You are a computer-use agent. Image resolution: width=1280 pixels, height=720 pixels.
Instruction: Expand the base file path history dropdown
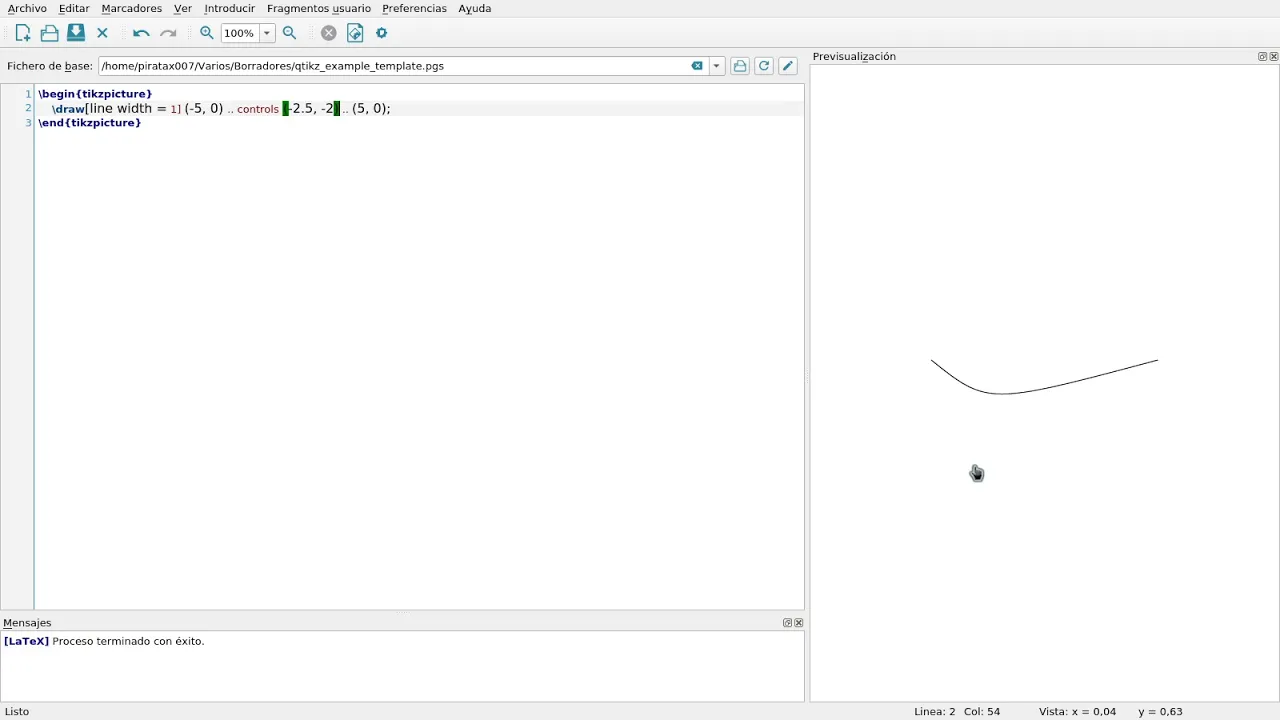[x=716, y=66]
